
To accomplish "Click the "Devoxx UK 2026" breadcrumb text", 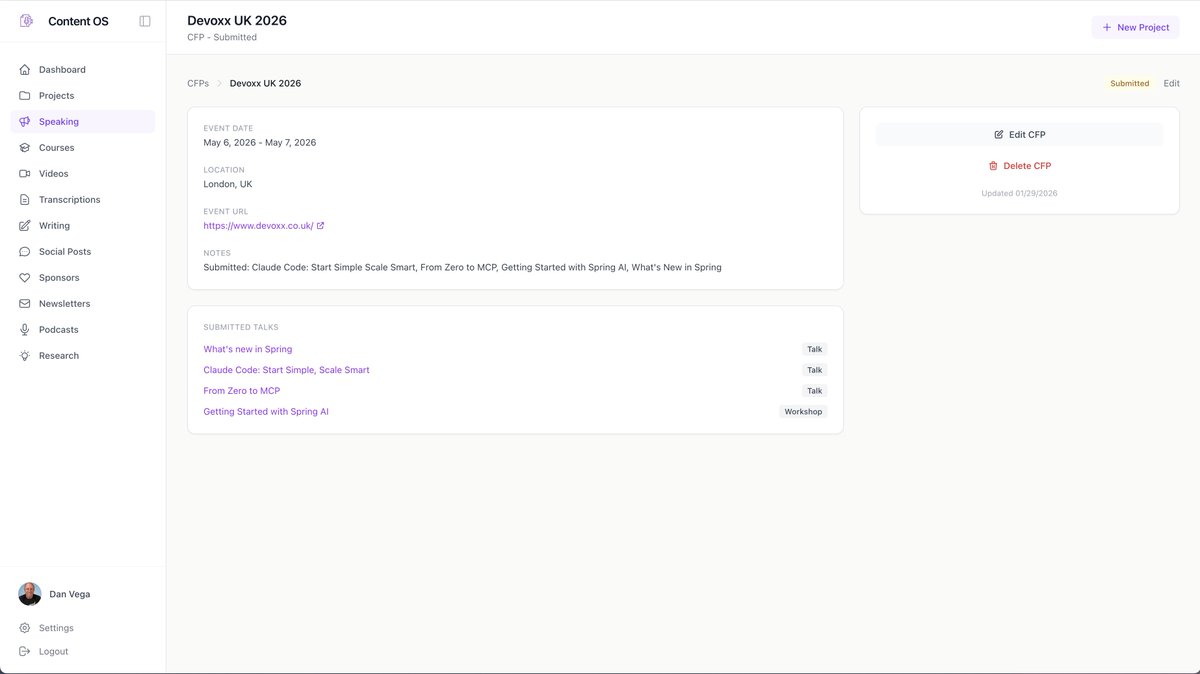I will tap(265, 84).
